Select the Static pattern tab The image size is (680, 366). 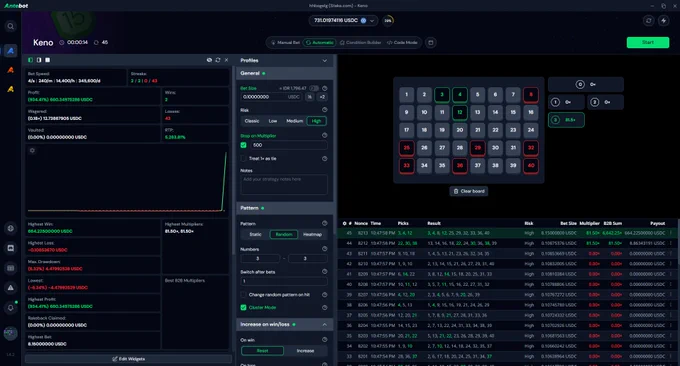point(255,234)
